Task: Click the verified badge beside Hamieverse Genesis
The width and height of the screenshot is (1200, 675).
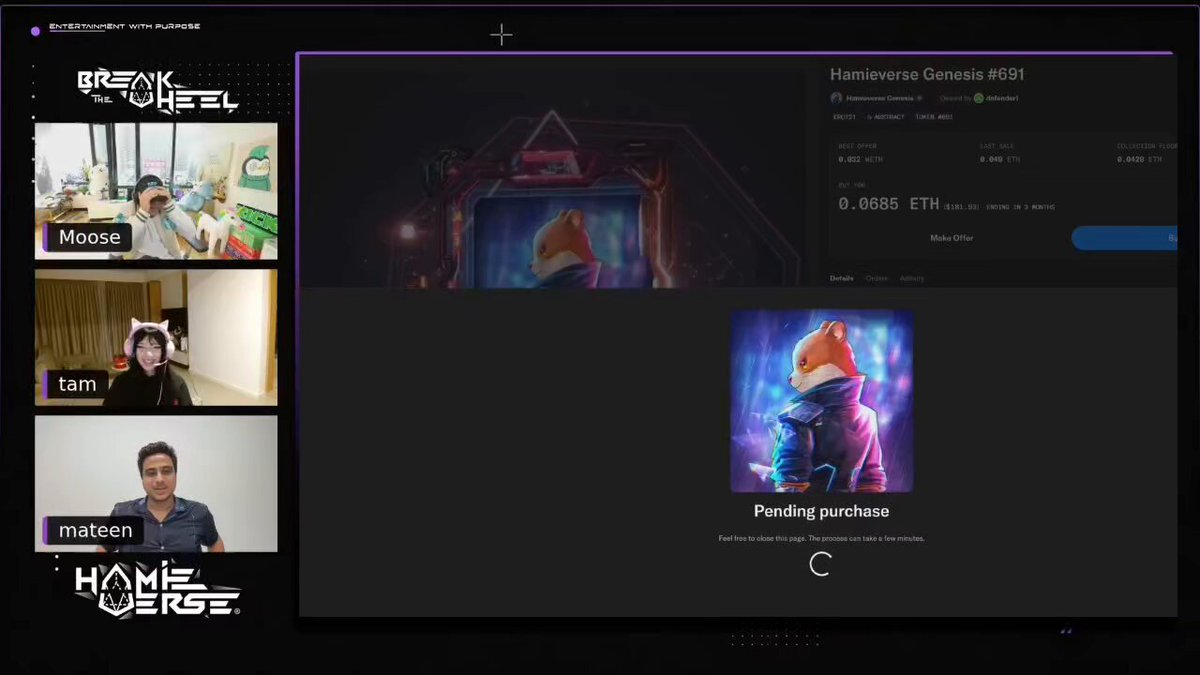Action: [x=919, y=98]
